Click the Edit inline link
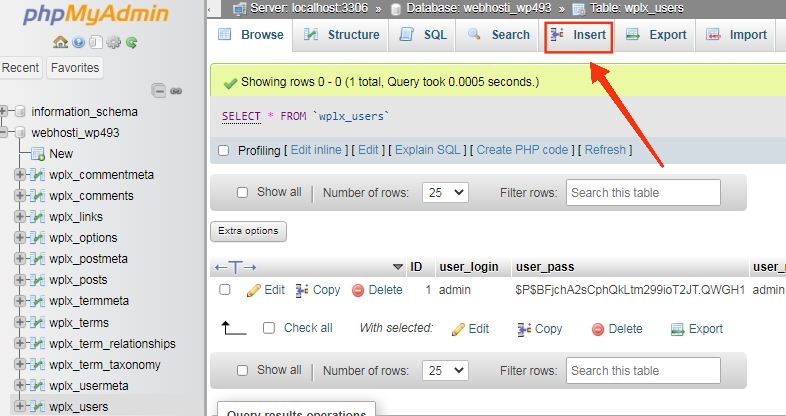This screenshot has height=416, width=786. 316,150
